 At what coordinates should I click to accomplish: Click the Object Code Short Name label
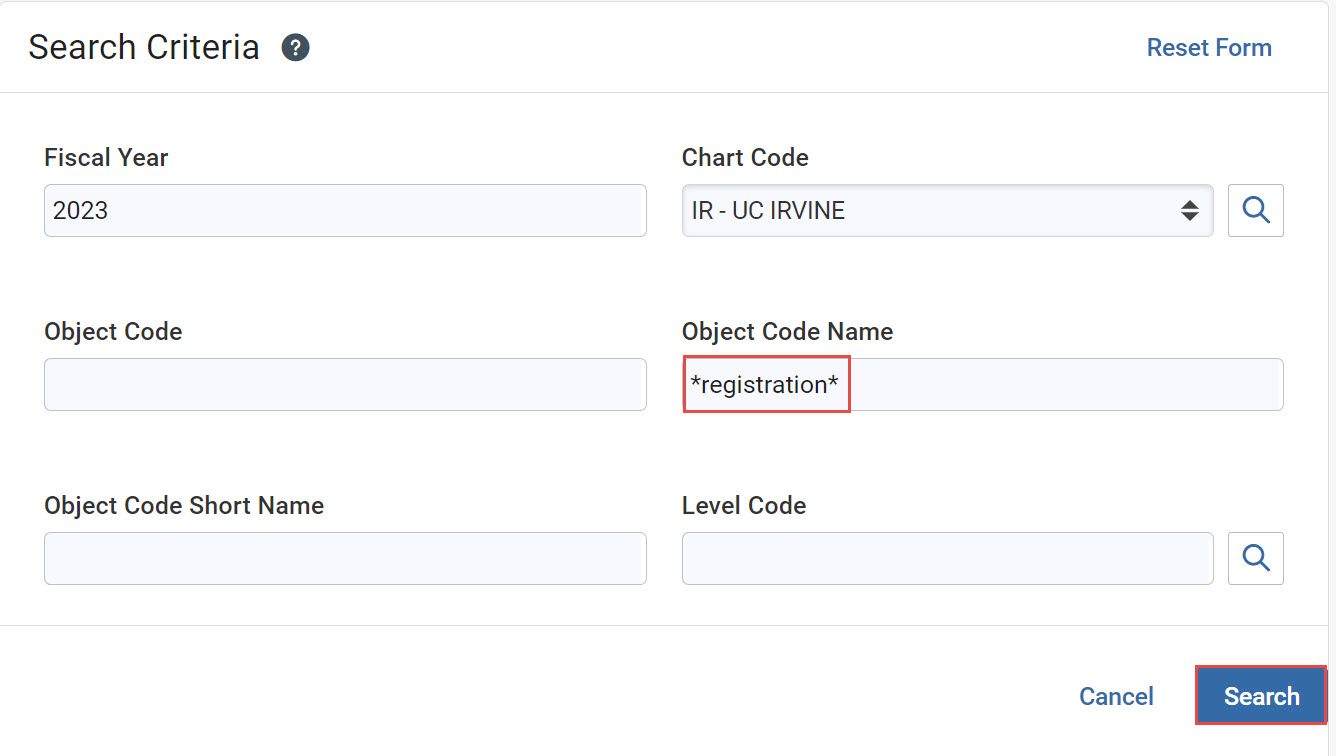184,506
